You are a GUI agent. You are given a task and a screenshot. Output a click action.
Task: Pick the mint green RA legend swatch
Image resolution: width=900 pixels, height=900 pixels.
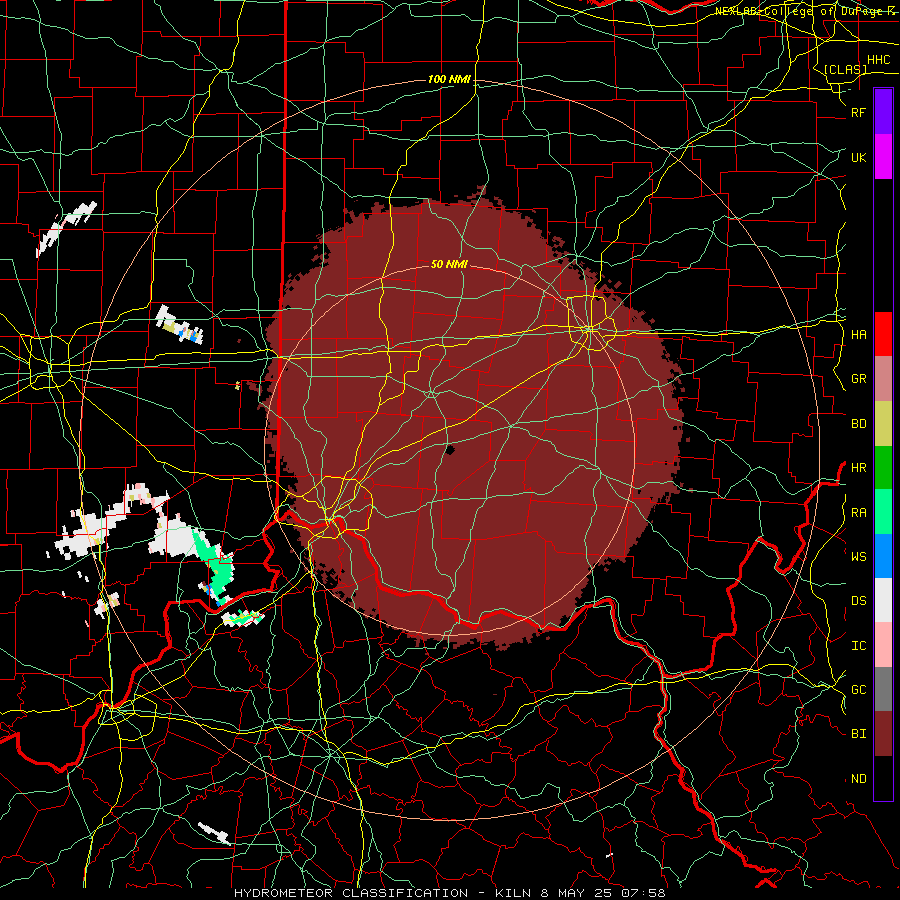pyautogui.click(x=883, y=512)
